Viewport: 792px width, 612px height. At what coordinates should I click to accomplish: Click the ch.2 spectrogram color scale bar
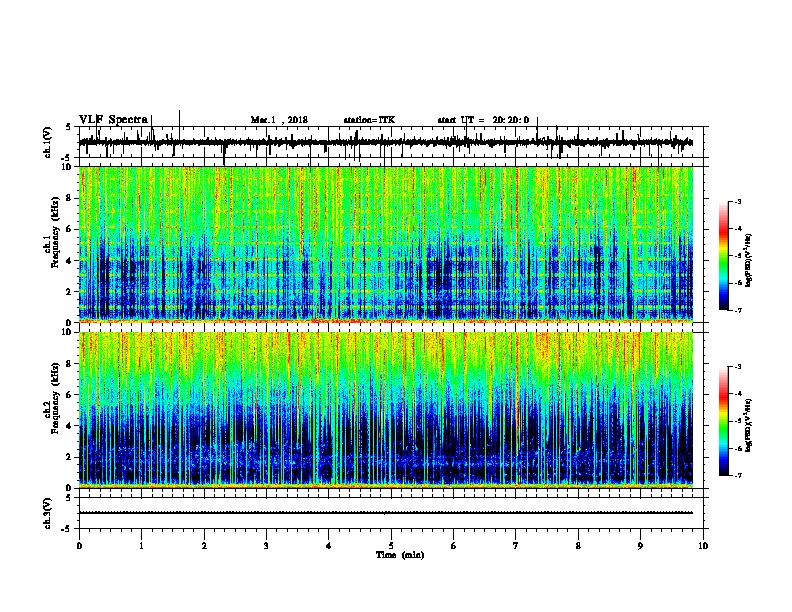pos(723,421)
